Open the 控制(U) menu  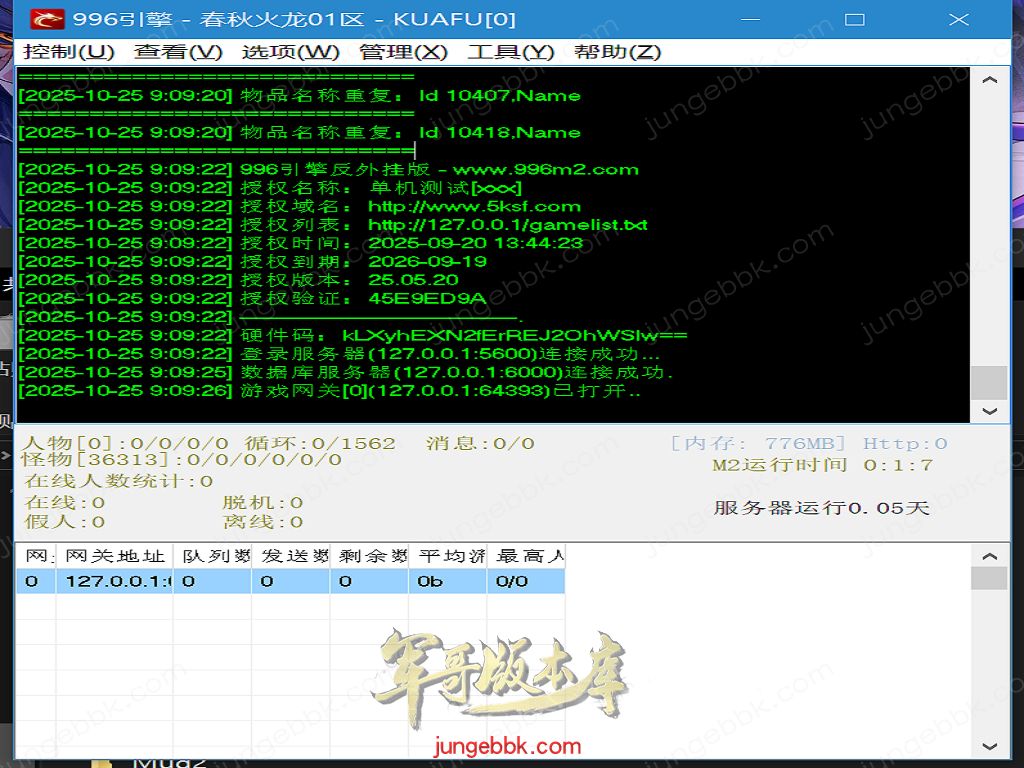(x=69, y=52)
